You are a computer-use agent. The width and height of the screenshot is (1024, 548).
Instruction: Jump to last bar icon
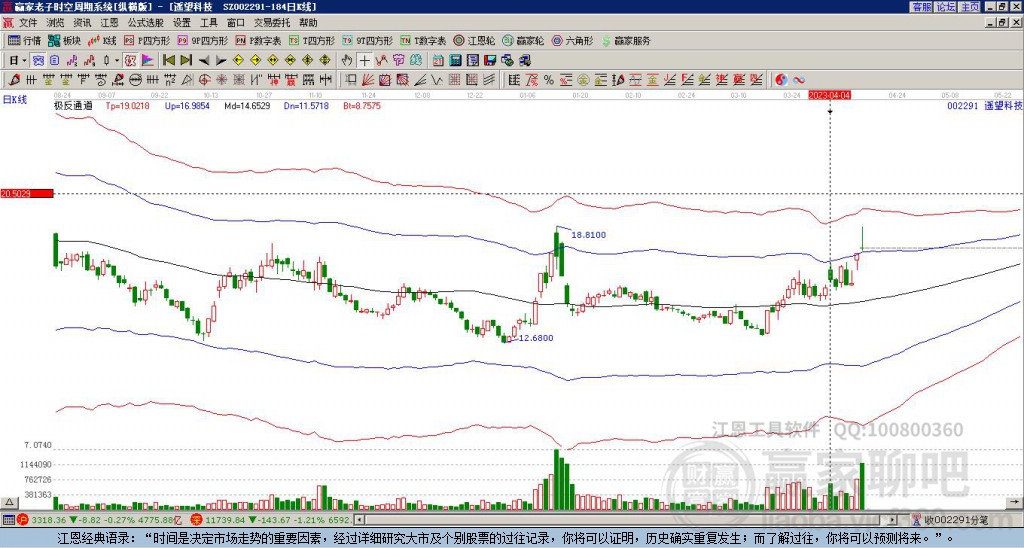pyautogui.click(x=186, y=61)
